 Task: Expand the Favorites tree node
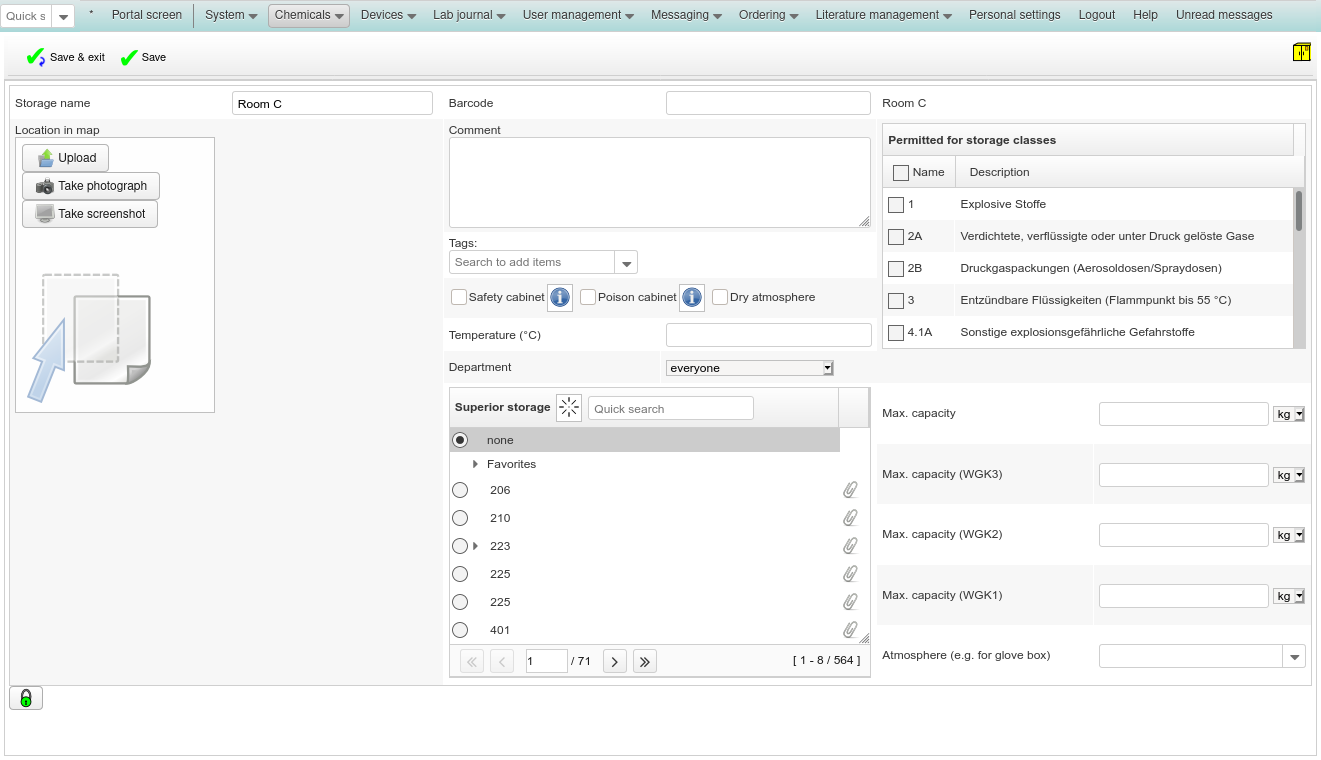(x=475, y=464)
